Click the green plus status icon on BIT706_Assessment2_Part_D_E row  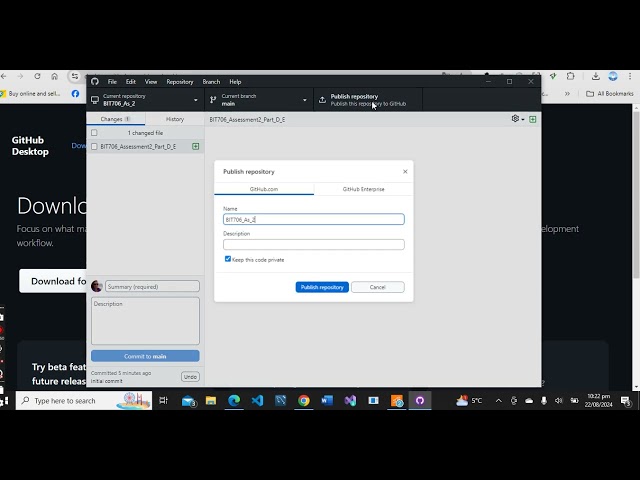196,146
